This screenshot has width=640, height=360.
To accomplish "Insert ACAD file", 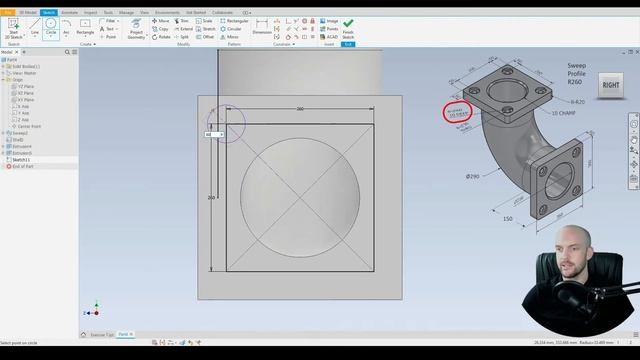I will click(x=329, y=37).
